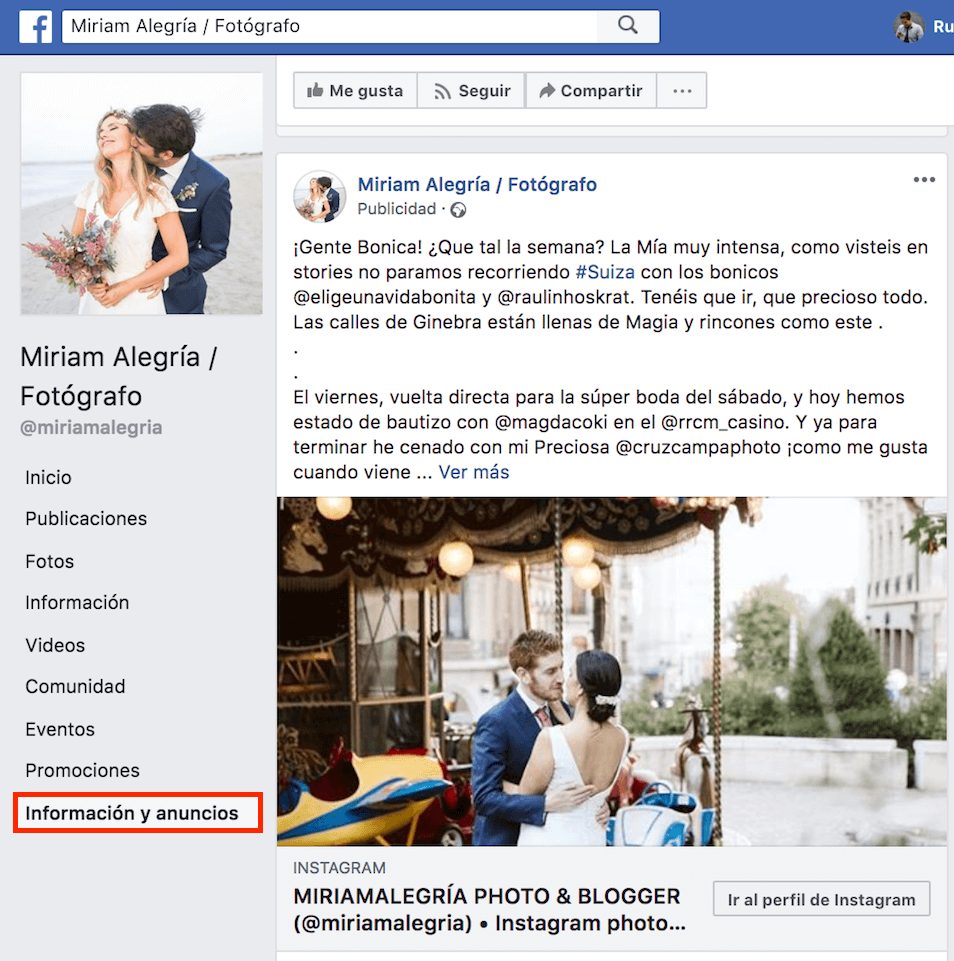The image size is (954, 961).
Task: Click the Me gusta button
Action: [x=355, y=91]
